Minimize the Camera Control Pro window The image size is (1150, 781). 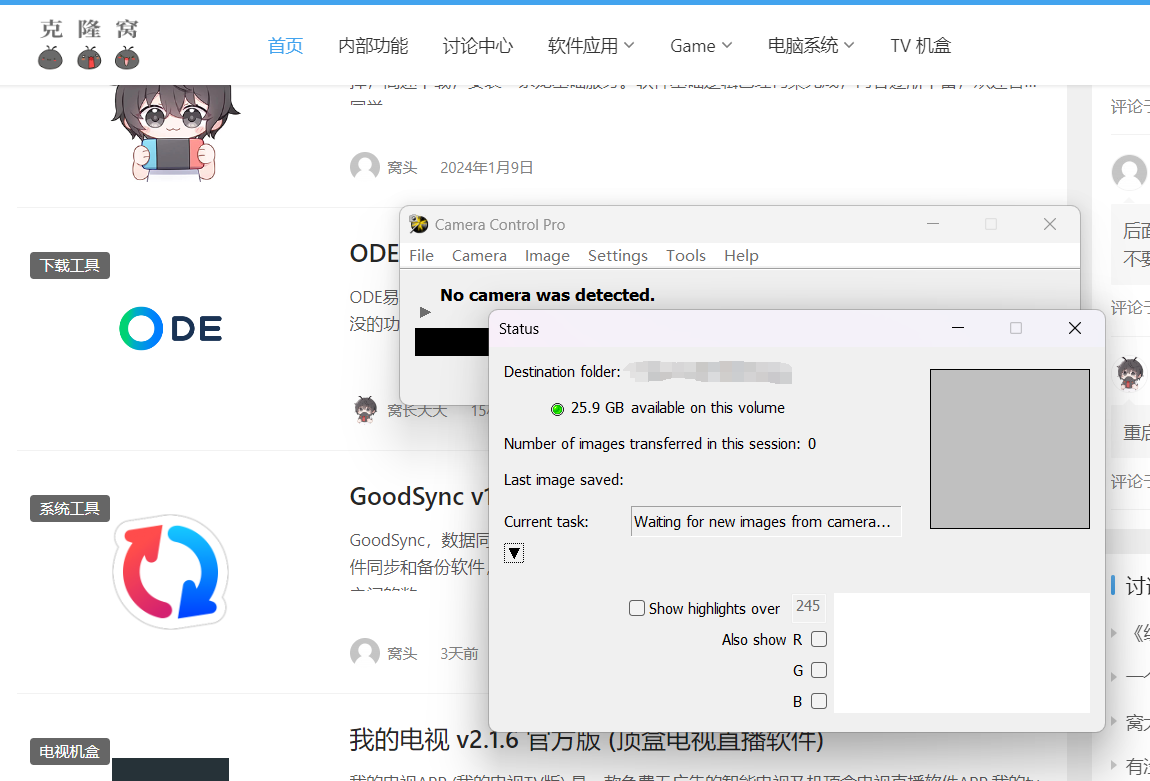pos(933,224)
